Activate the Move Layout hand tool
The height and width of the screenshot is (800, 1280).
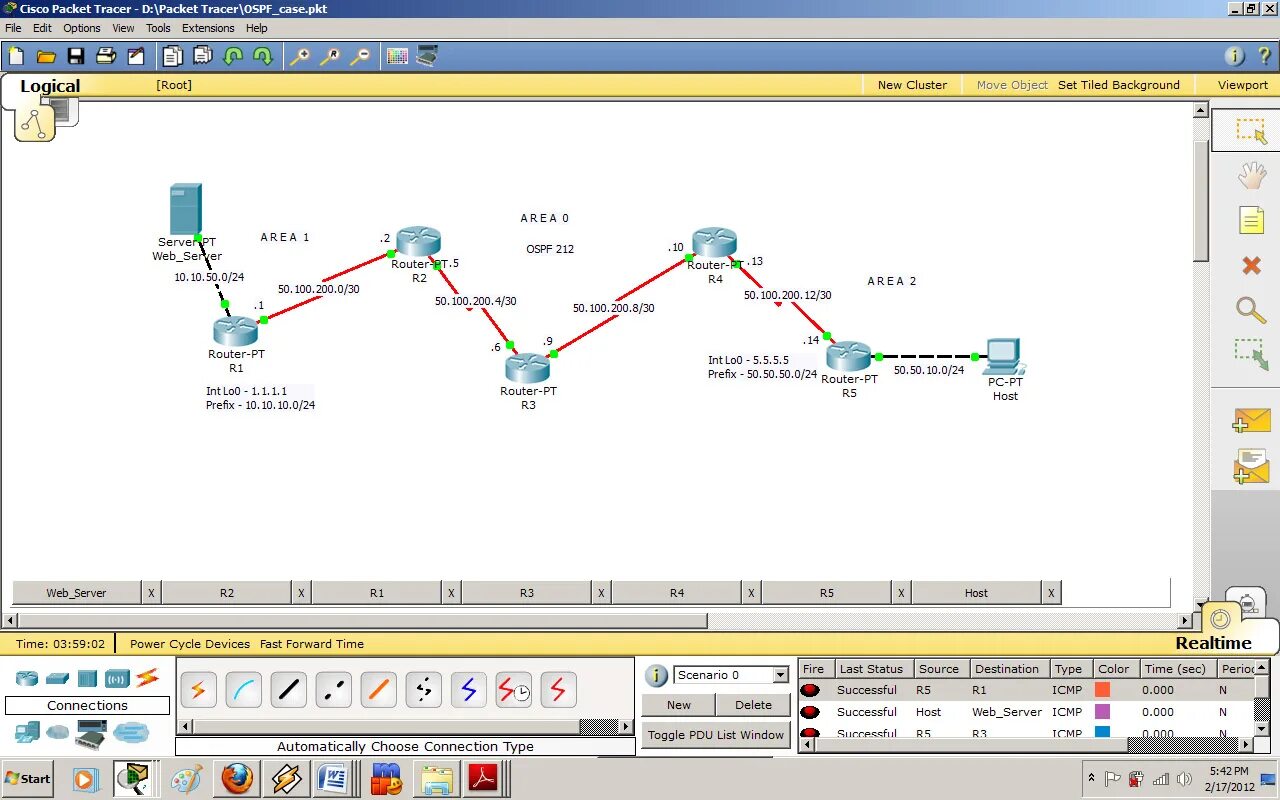[x=1251, y=176]
